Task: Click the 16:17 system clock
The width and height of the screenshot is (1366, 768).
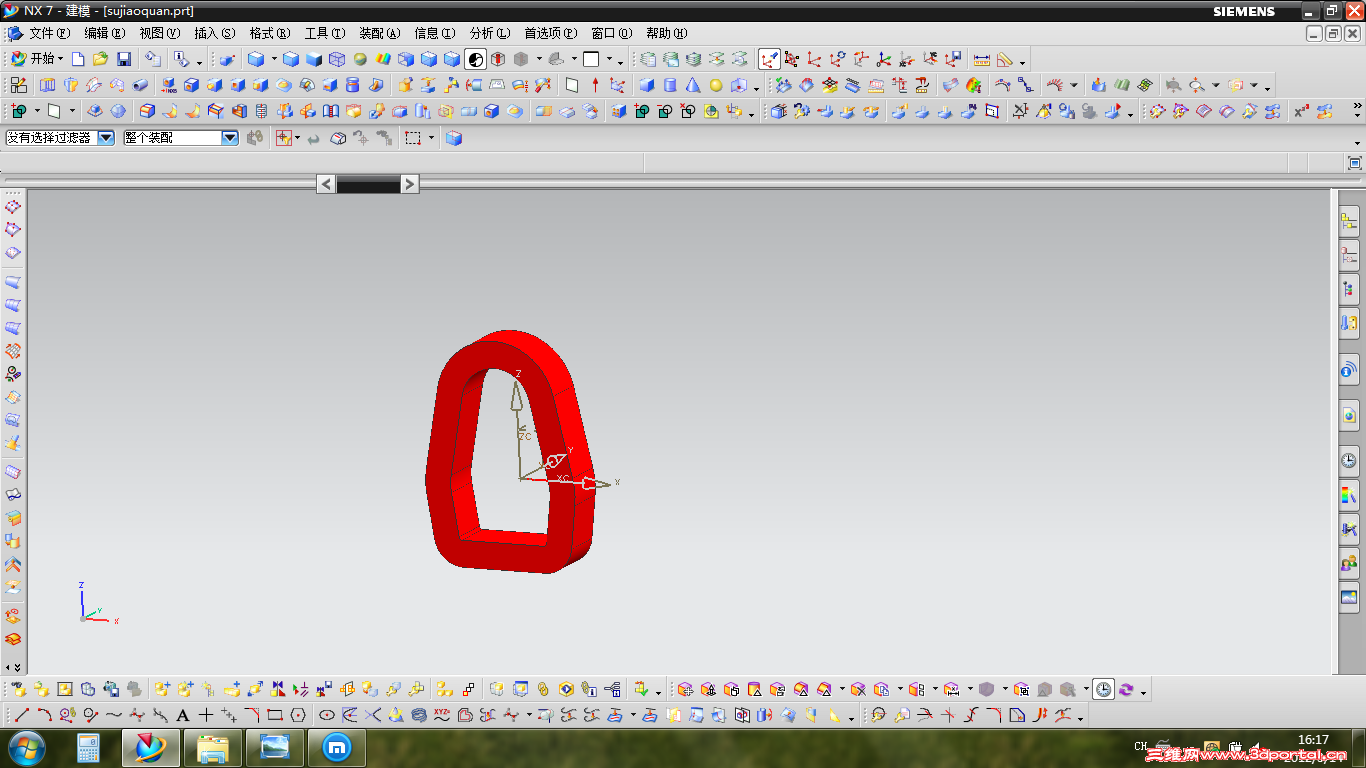Action: click(1313, 740)
